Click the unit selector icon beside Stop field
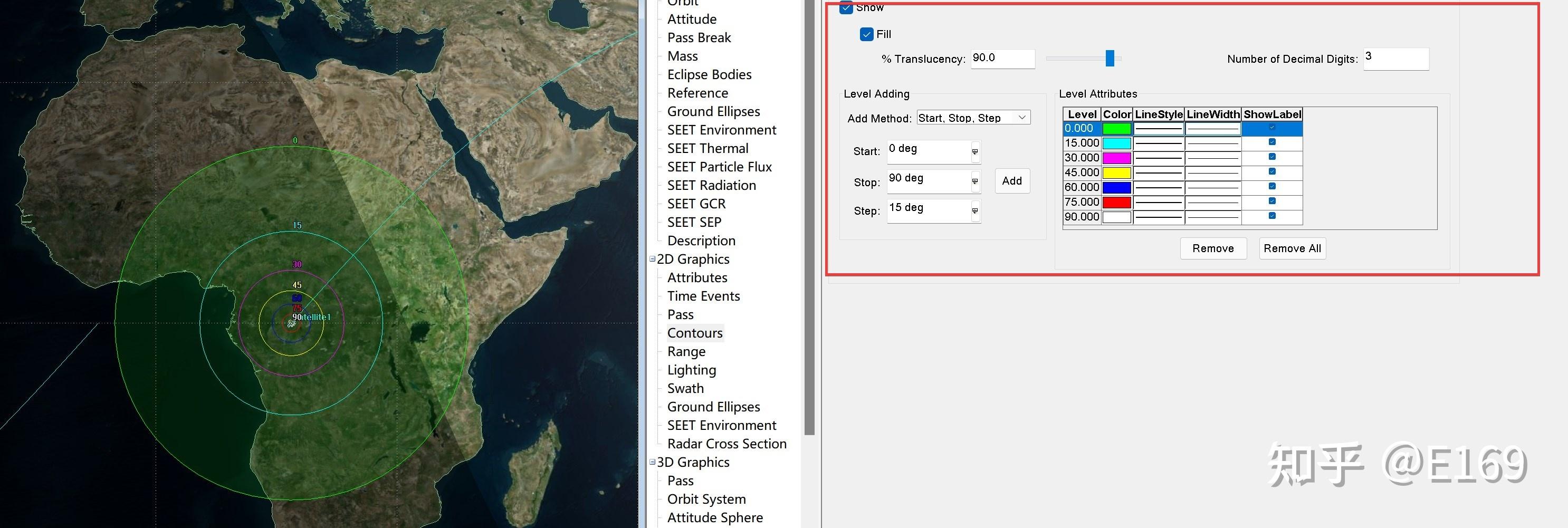This screenshot has width=1568, height=528. pyautogui.click(x=974, y=181)
